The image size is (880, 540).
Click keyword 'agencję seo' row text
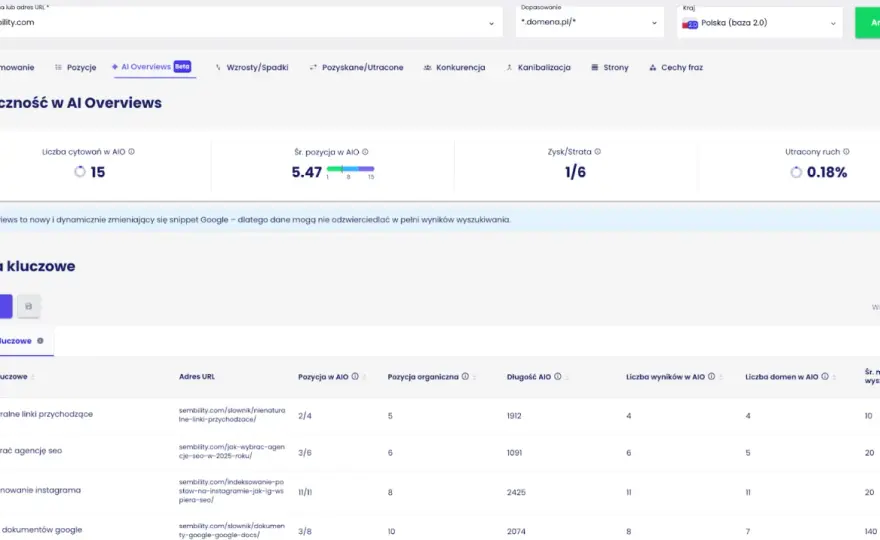coord(31,451)
